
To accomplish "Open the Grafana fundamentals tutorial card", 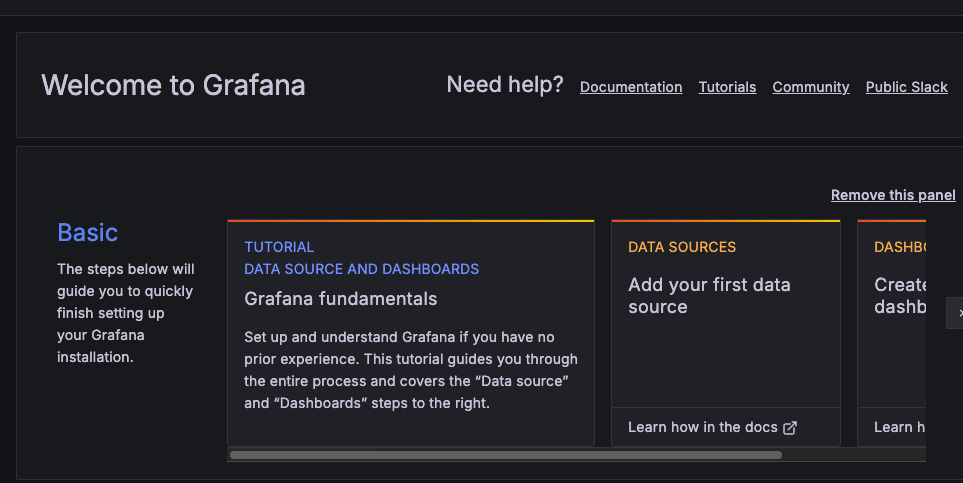I will [x=411, y=333].
